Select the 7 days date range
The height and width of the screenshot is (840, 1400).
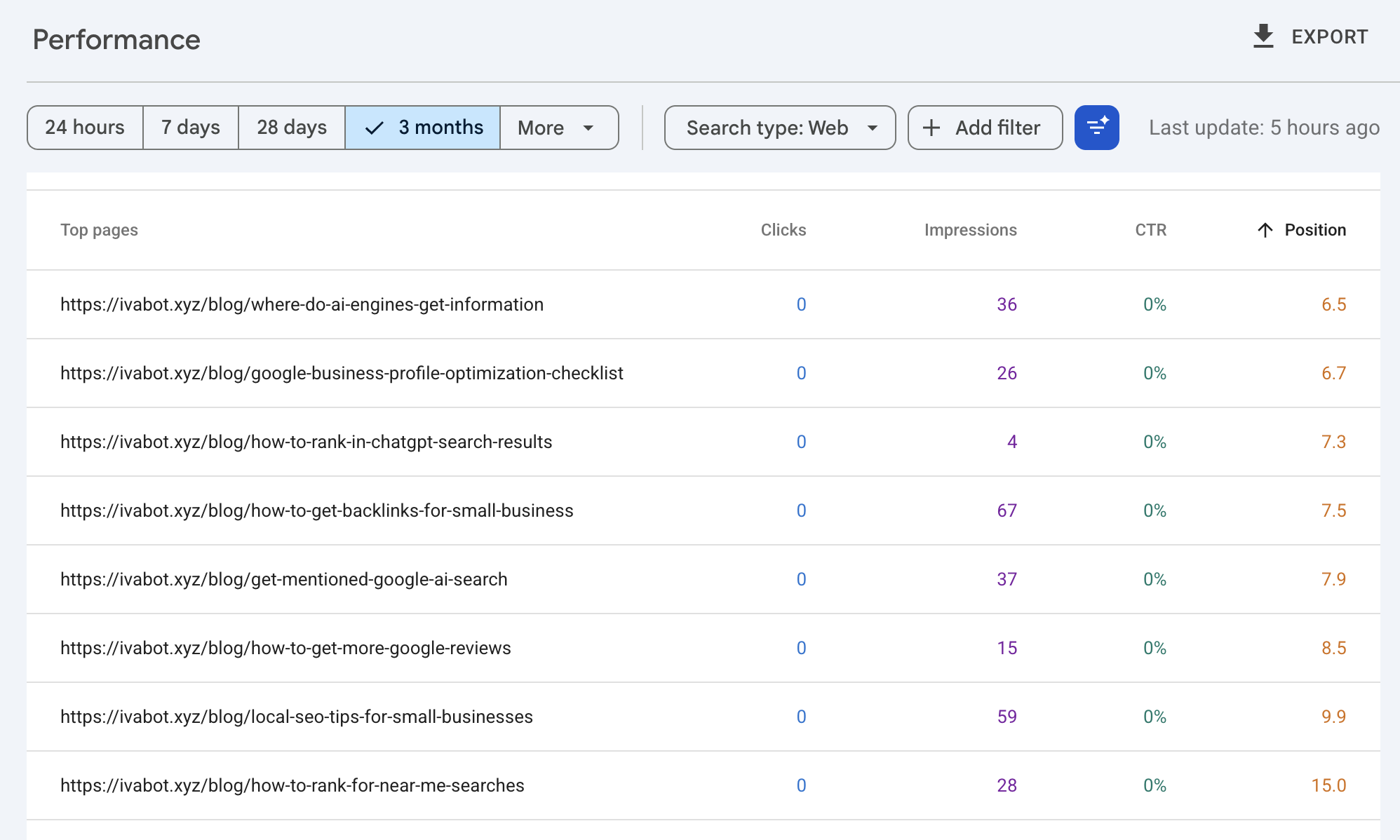coord(191,128)
